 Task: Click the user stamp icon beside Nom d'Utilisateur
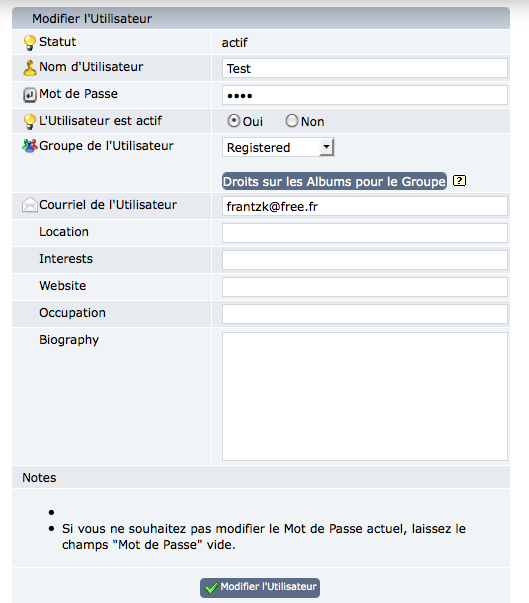[30, 68]
